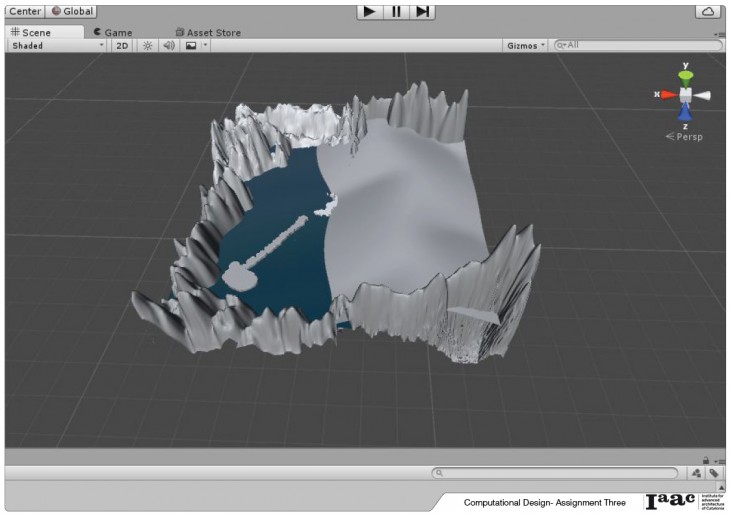Toggle 2D view mode
730x516 pixels.
click(x=122, y=45)
